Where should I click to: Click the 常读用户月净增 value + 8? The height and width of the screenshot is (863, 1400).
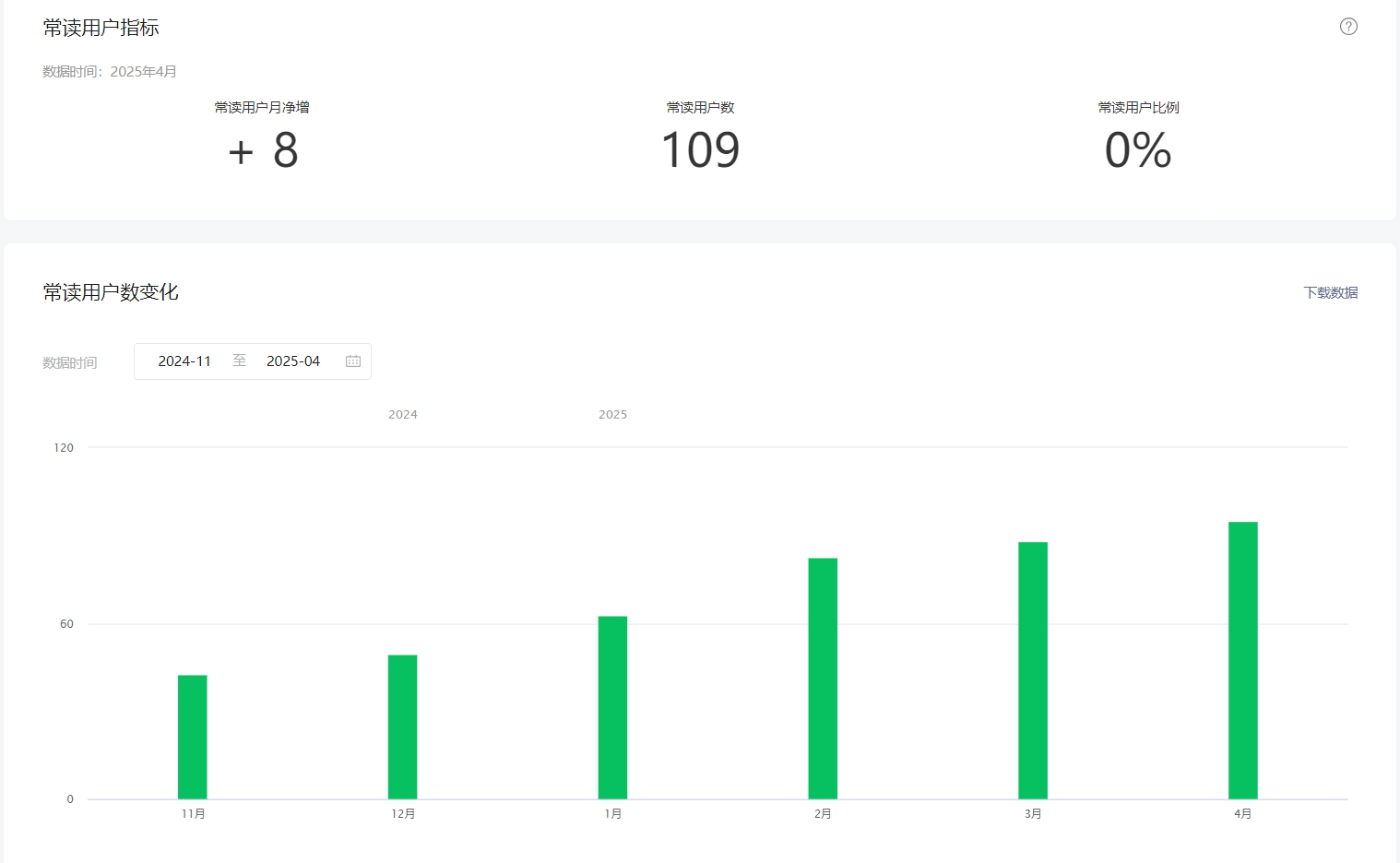[263, 150]
